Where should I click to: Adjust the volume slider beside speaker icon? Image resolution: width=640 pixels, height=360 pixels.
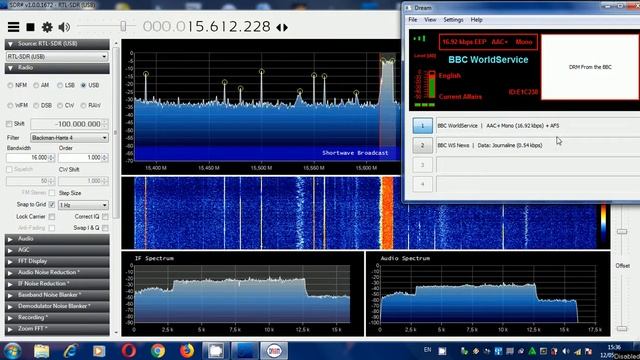point(123,27)
